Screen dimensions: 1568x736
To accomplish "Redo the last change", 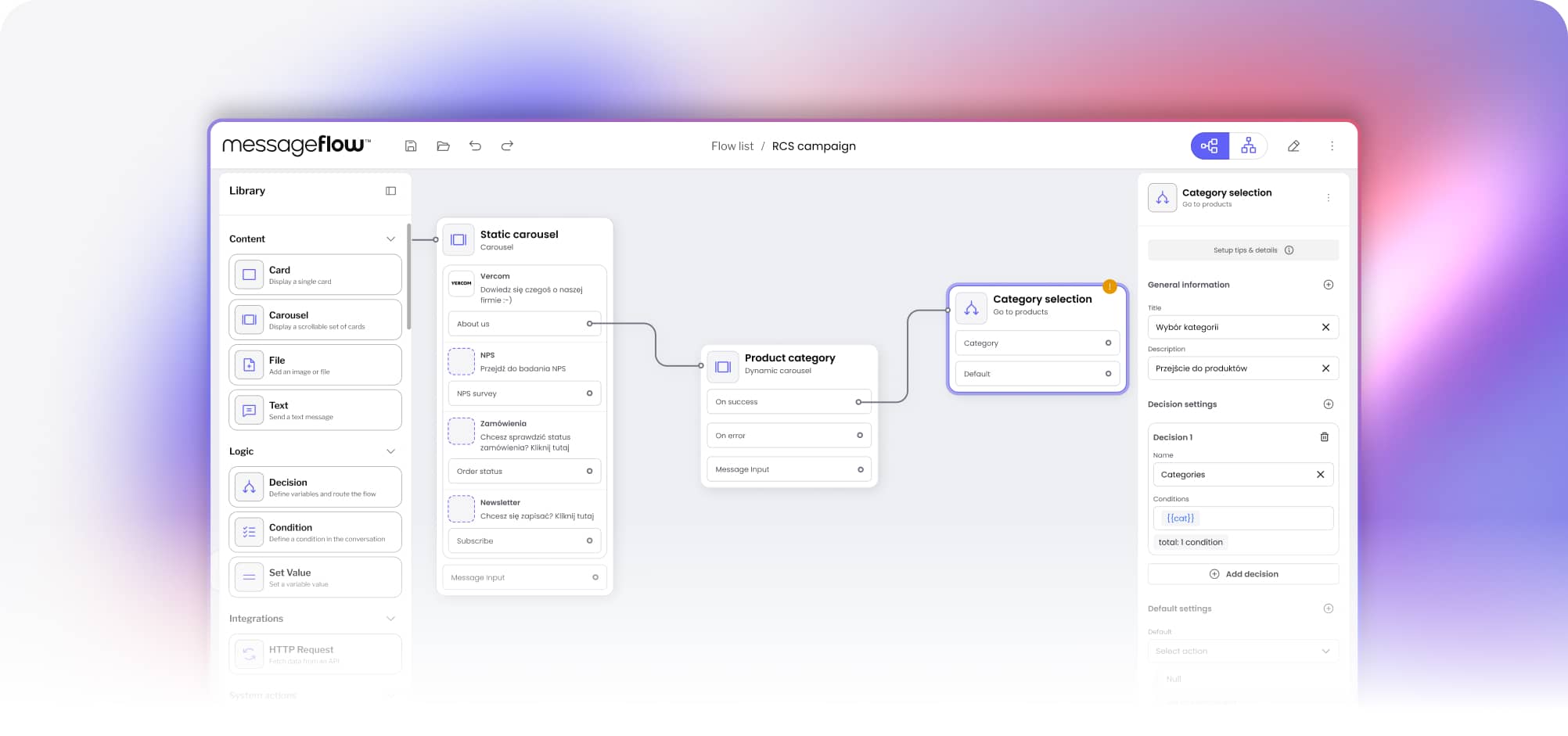I will tap(507, 145).
